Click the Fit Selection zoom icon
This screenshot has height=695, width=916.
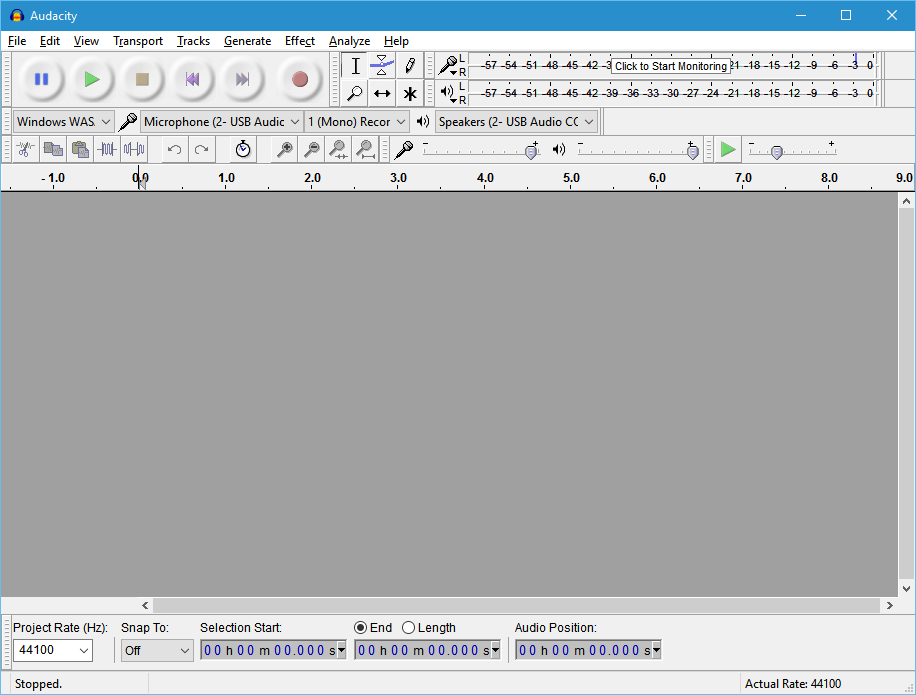click(338, 150)
